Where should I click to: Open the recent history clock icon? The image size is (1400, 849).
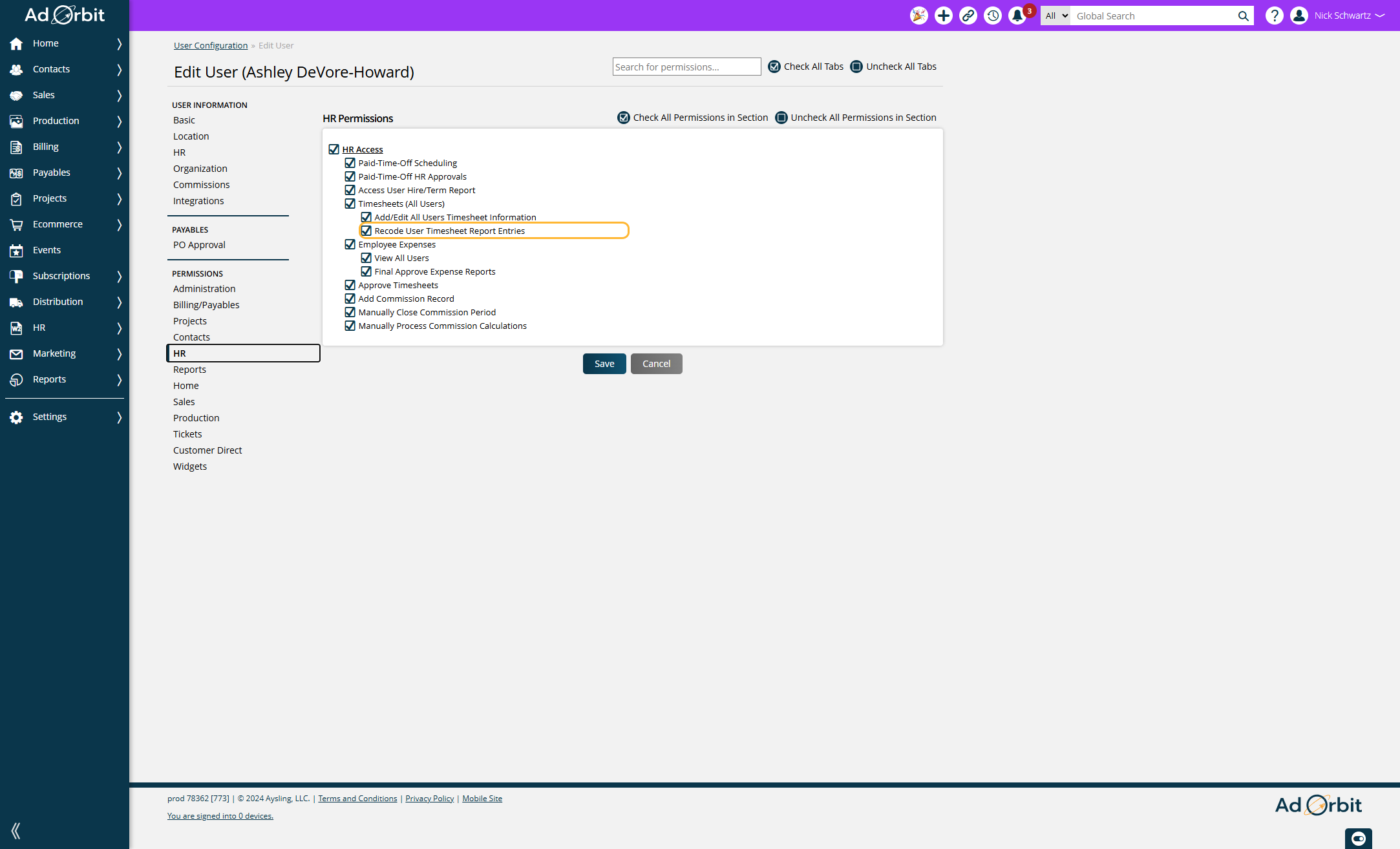point(993,16)
